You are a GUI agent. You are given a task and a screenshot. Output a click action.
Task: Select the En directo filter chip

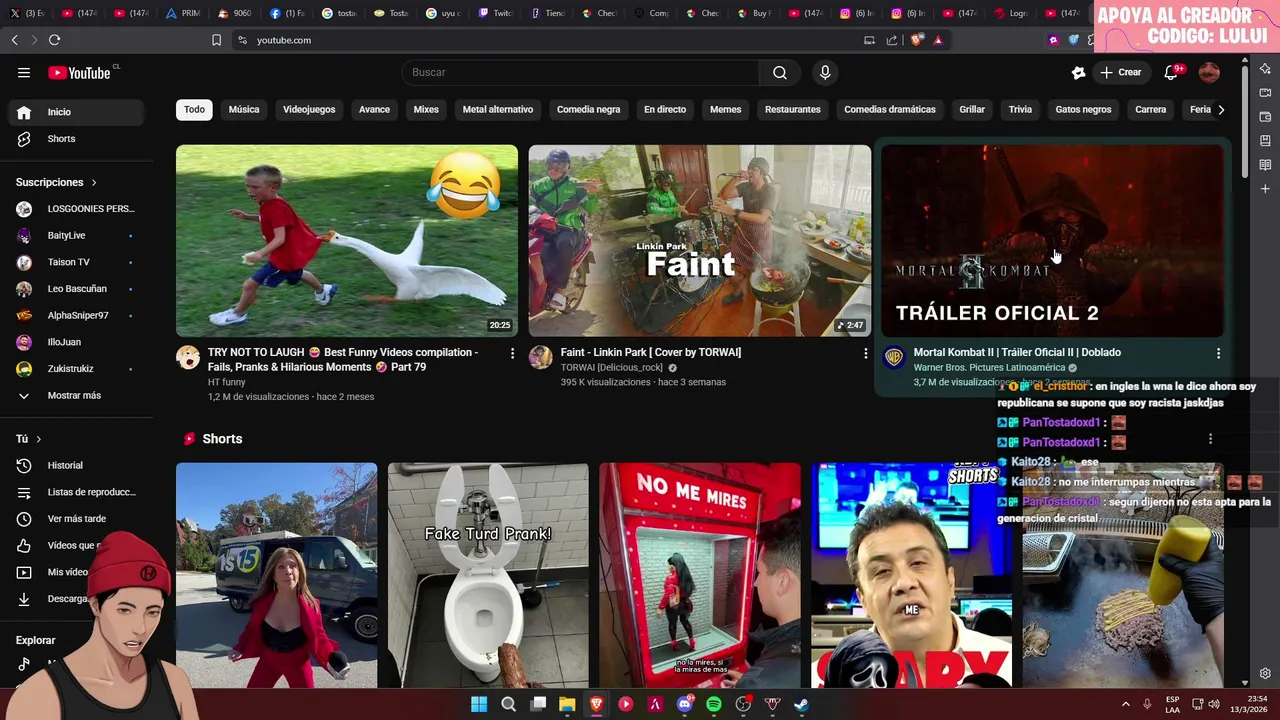point(665,110)
